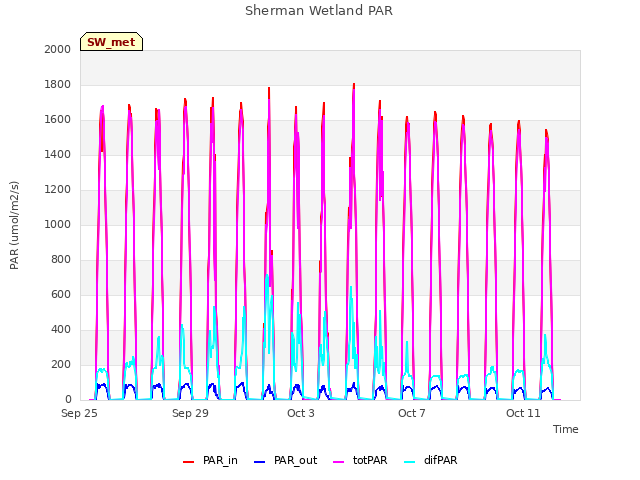Click the Sep 25 x-axis tick label
The image size is (640, 480).
(79, 413)
